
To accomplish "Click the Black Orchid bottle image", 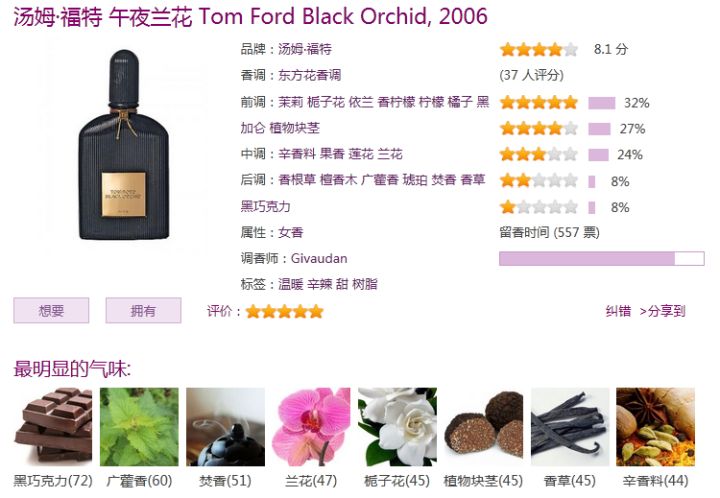I will click(124, 145).
